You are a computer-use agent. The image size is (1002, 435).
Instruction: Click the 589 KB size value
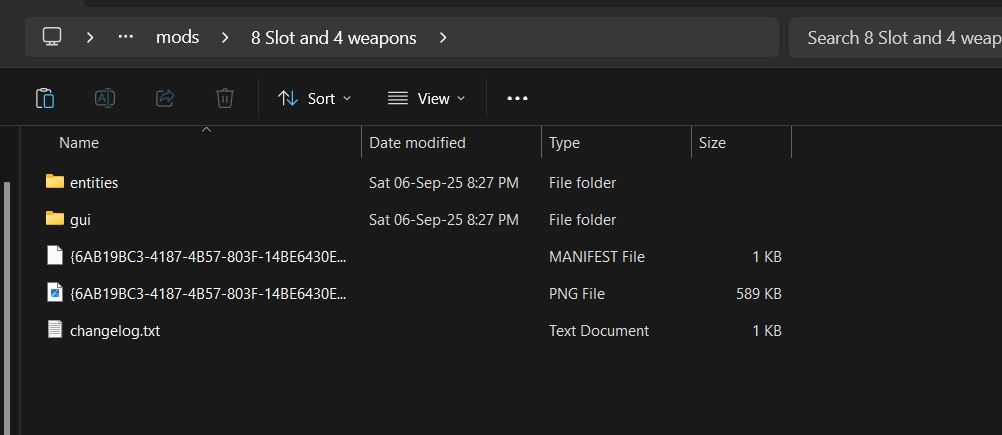pyautogui.click(x=759, y=294)
